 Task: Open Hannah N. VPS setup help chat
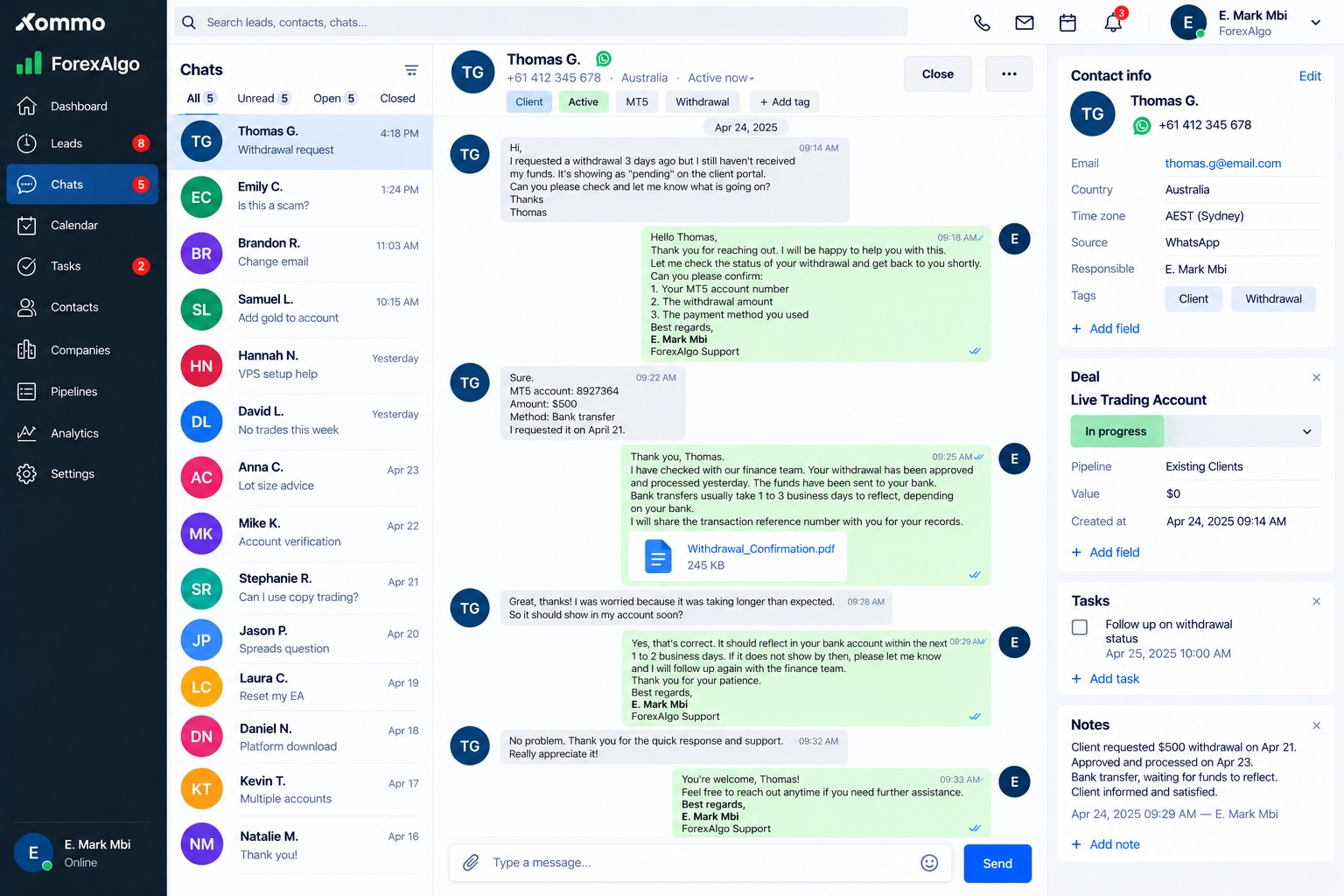point(300,365)
